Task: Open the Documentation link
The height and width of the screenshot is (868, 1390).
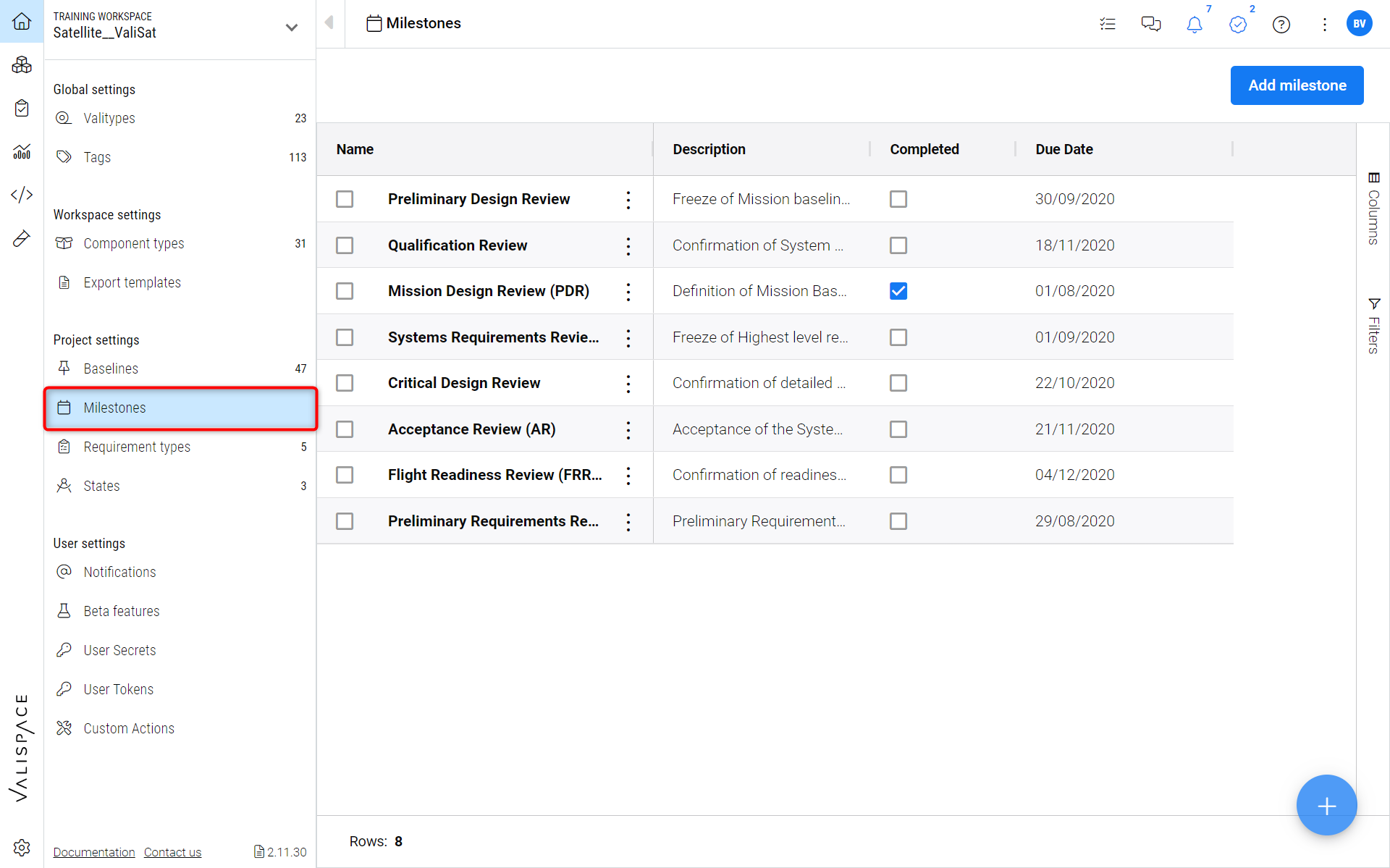Action: (x=94, y=852)
